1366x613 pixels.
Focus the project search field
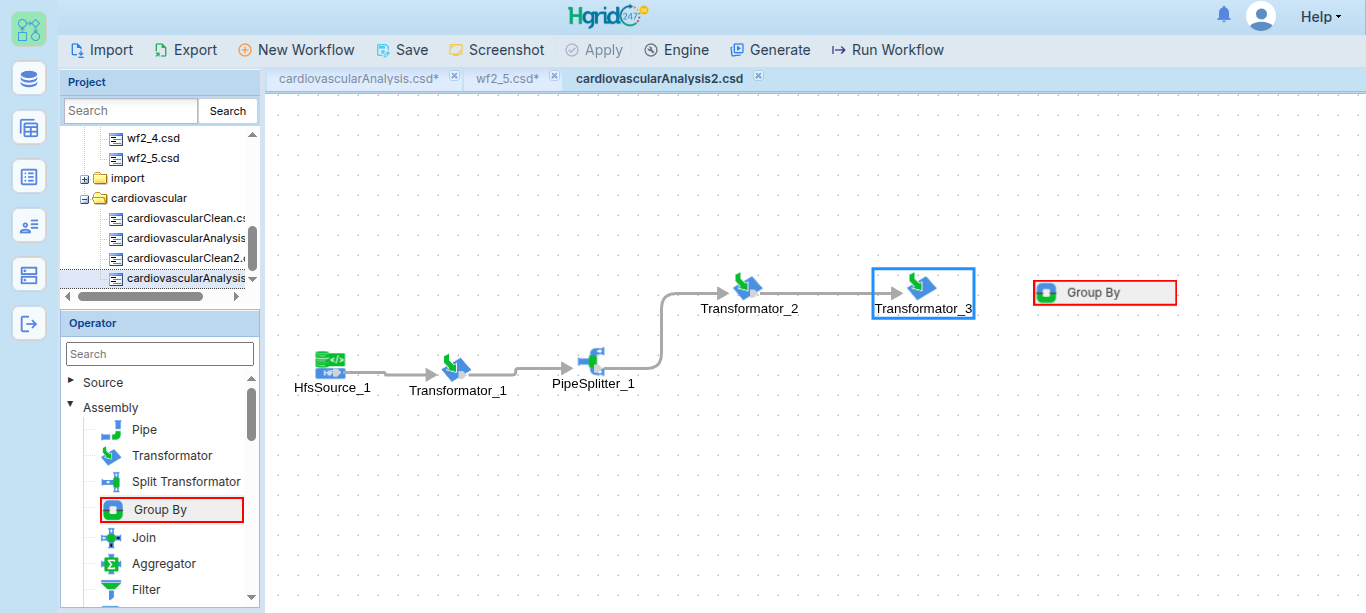point(131,111)
